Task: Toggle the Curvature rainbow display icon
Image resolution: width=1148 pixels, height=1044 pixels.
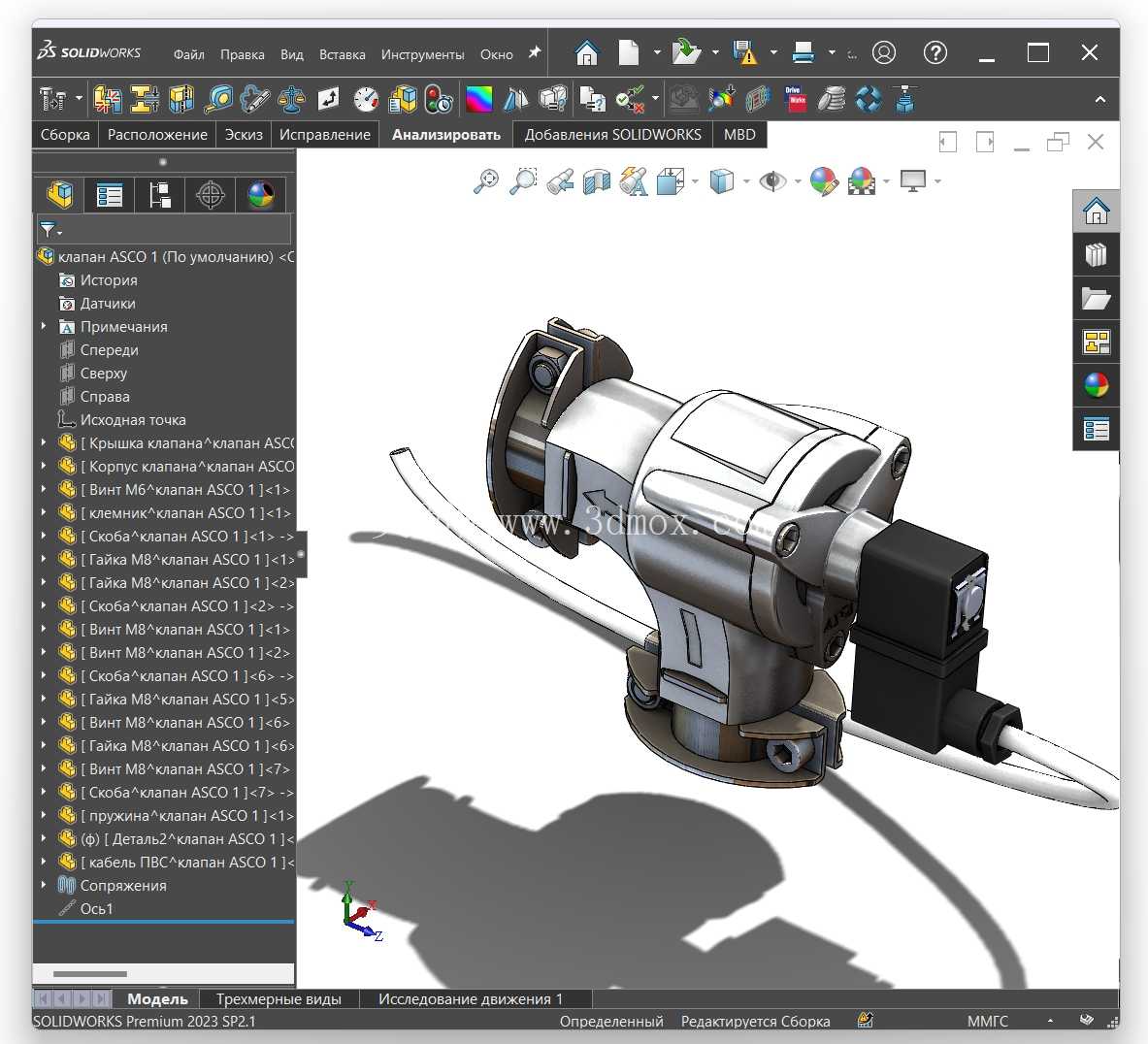Action: coord(478,100)
